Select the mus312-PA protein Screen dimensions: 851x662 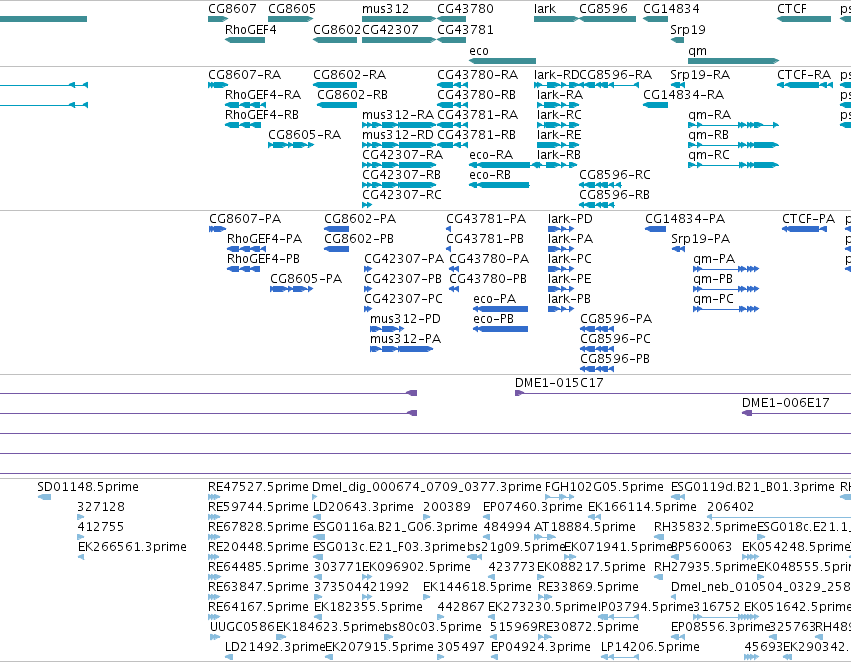tap(401, 349)
